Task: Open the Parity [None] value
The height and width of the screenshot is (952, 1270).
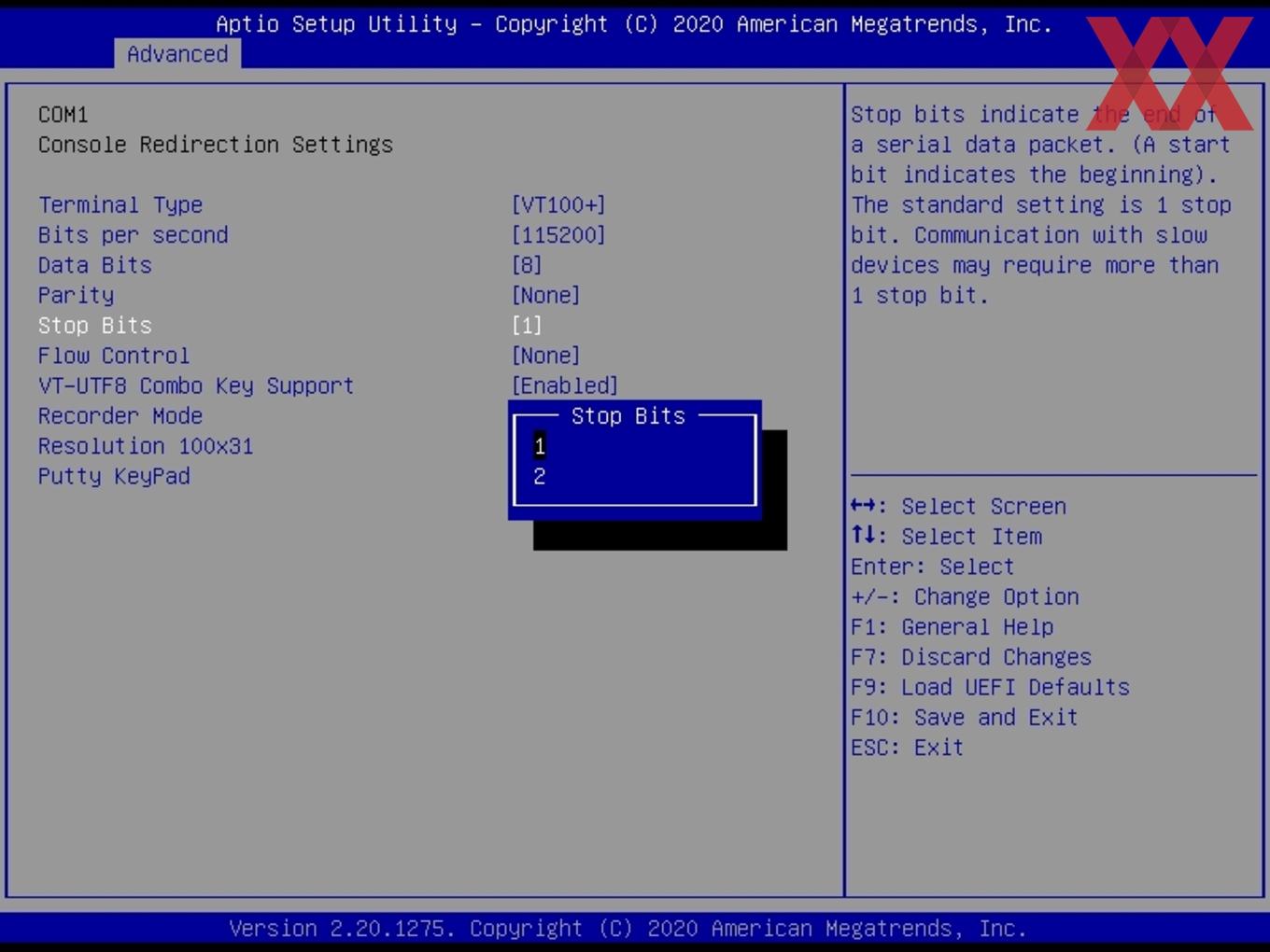Action: click(x=546, y=295)
